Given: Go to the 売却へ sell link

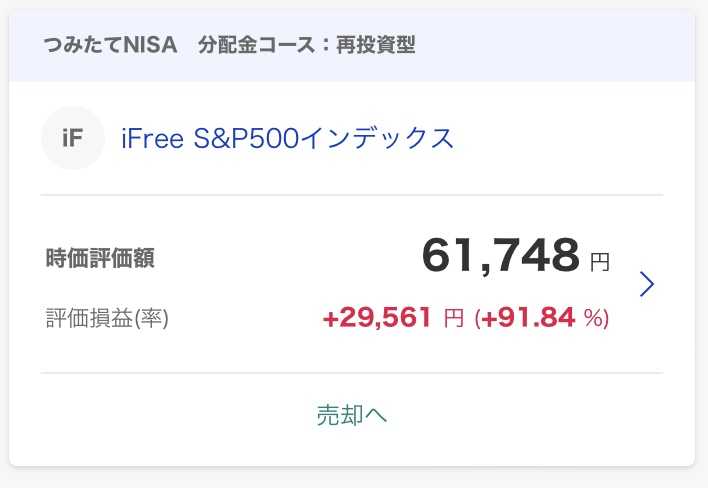Looking at the screenshot, I should 352,415.
